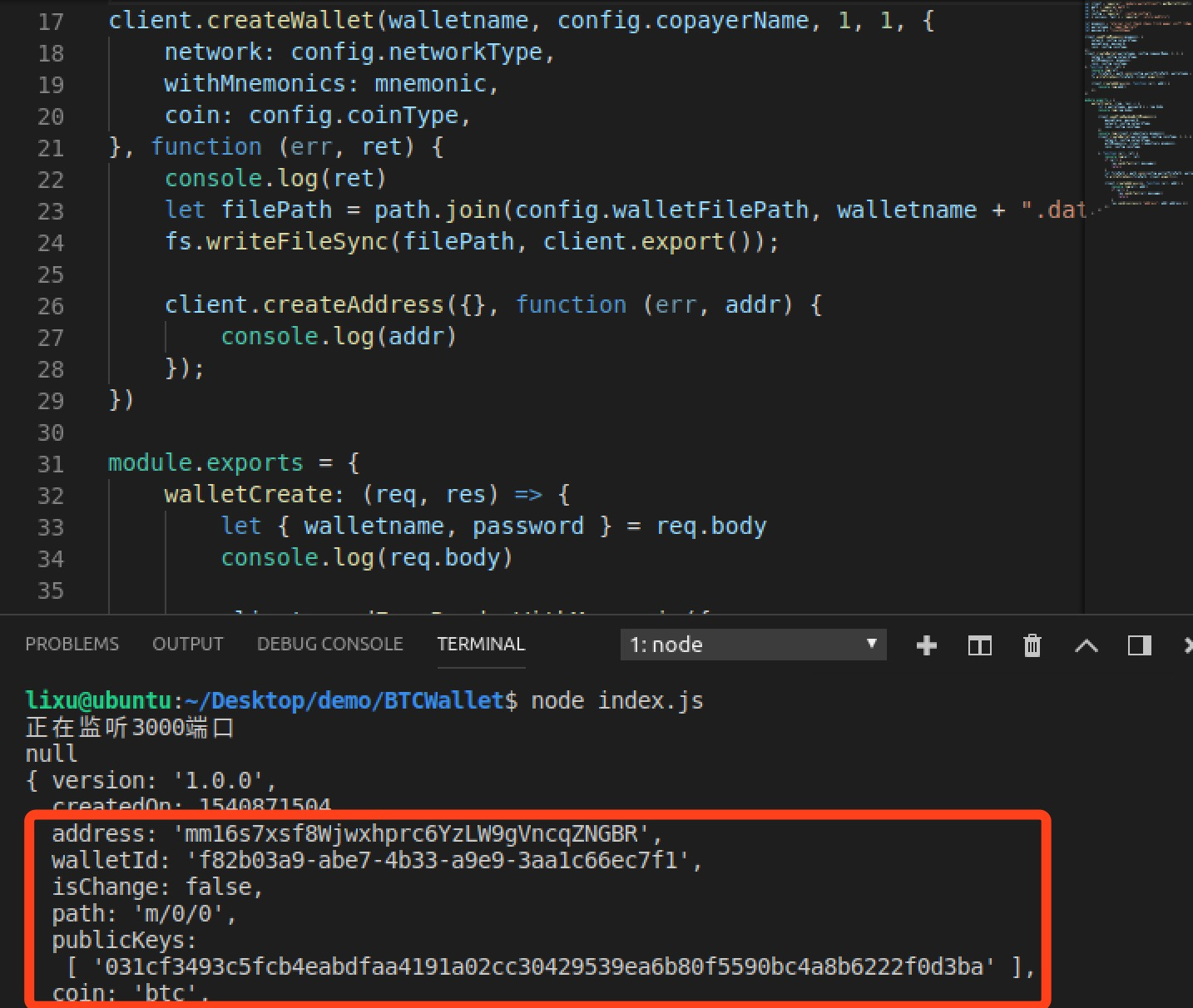The width and height of the screenshot is (1193, 1008).
Task: Click 'node index.js' command in terminal
Action: coord(617,701)
